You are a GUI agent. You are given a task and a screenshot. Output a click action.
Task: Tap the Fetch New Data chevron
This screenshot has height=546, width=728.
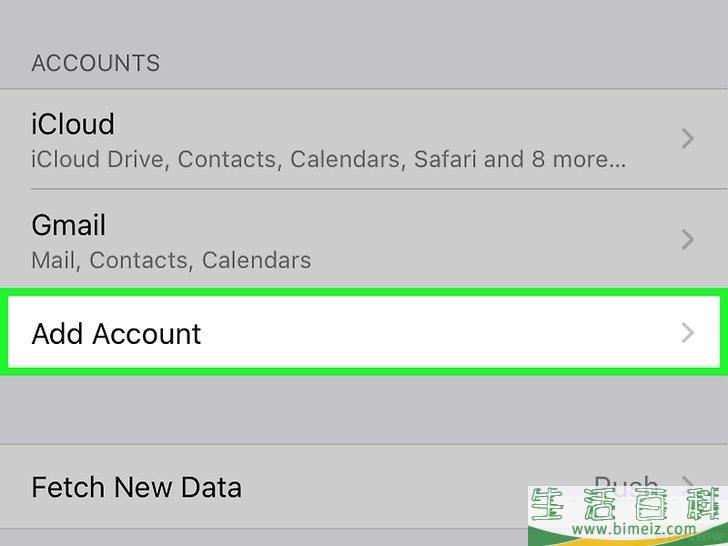tap(689, 481)
